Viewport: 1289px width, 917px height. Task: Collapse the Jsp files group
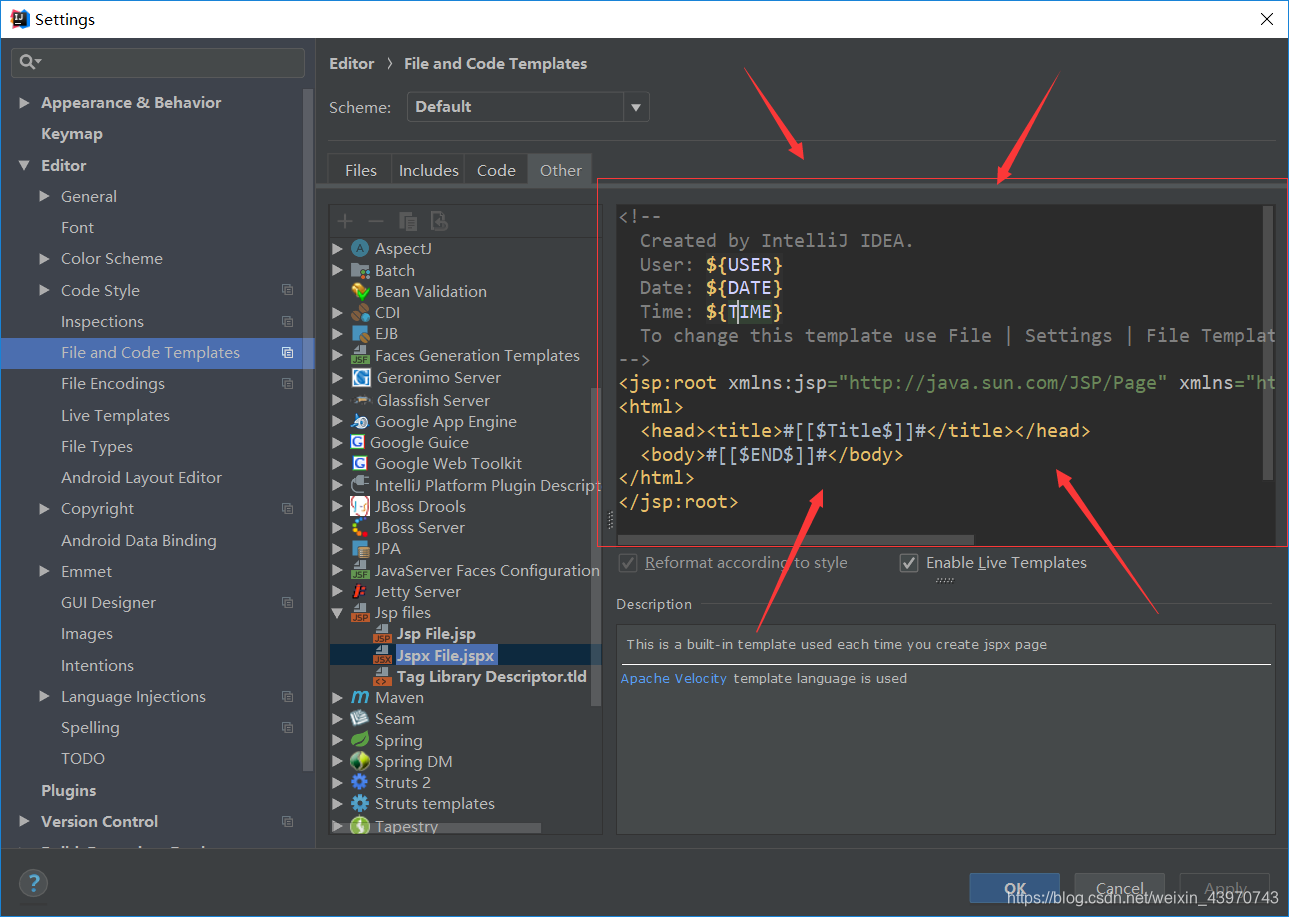pos(338,613)
